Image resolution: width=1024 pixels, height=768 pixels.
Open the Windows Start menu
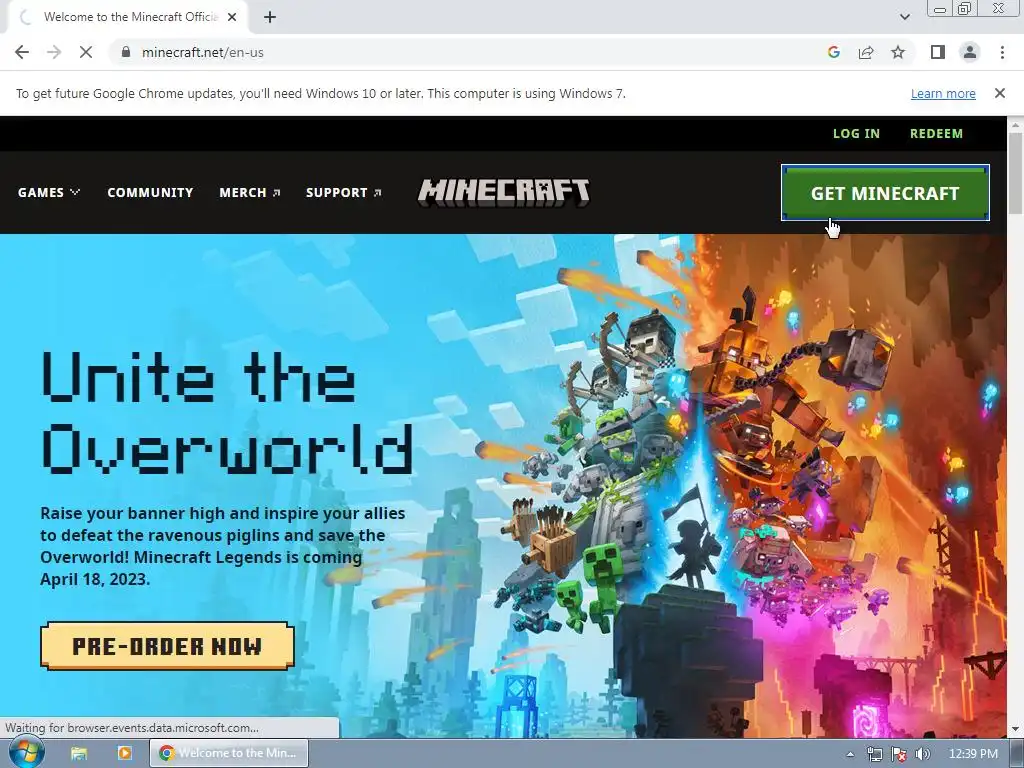pyautogui.click(x=27, y=752)
